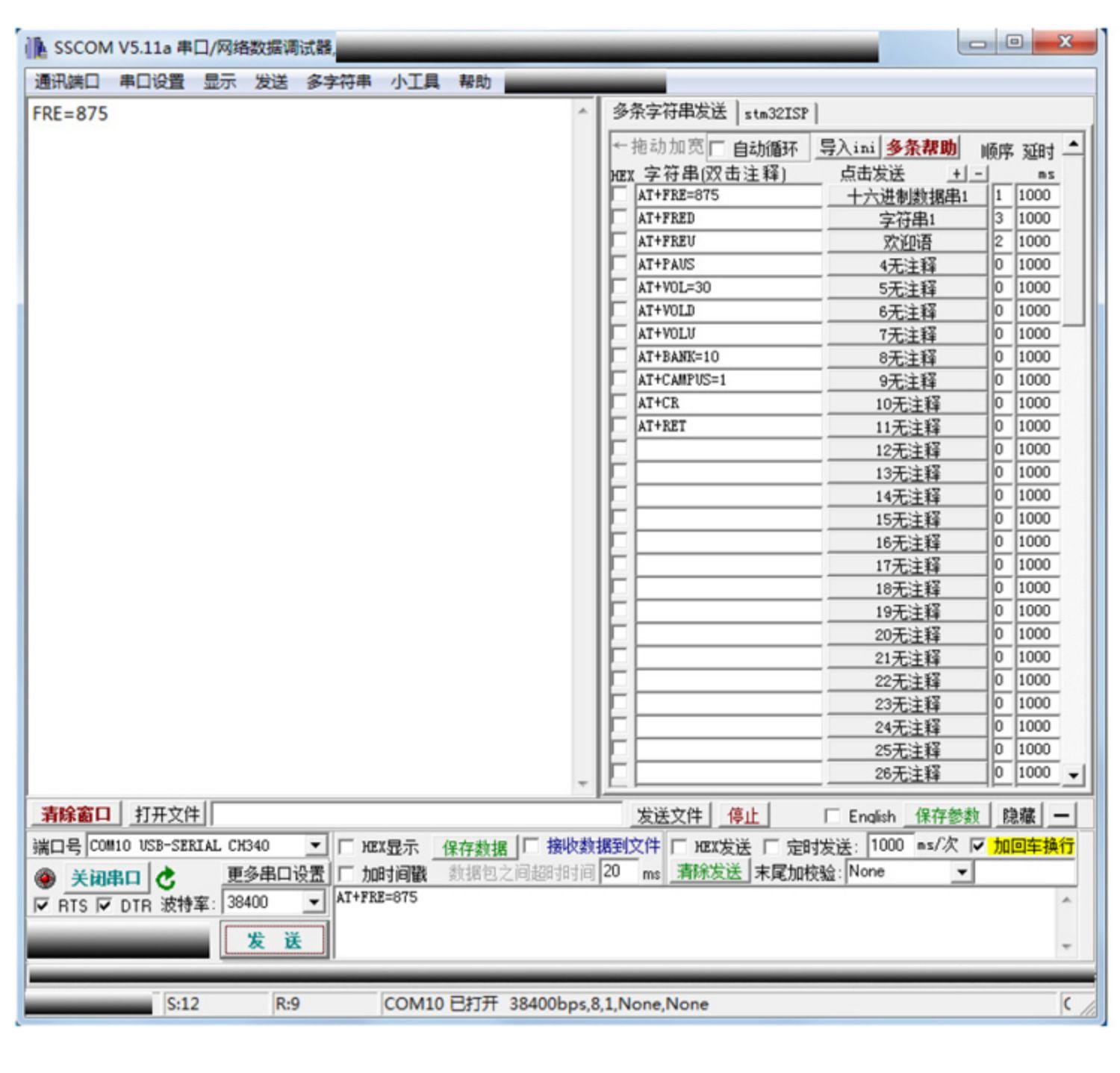This screenshot has width=1120, height=1073.
Task: Click the green refresh ports icon
Action: tap(166, 878)
